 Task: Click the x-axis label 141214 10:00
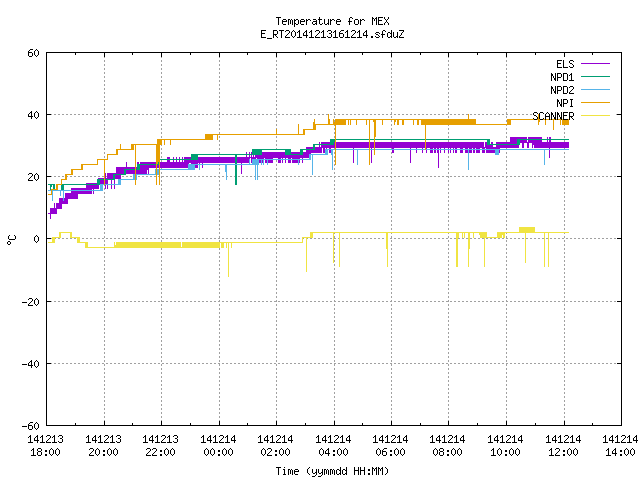(506, 446)
